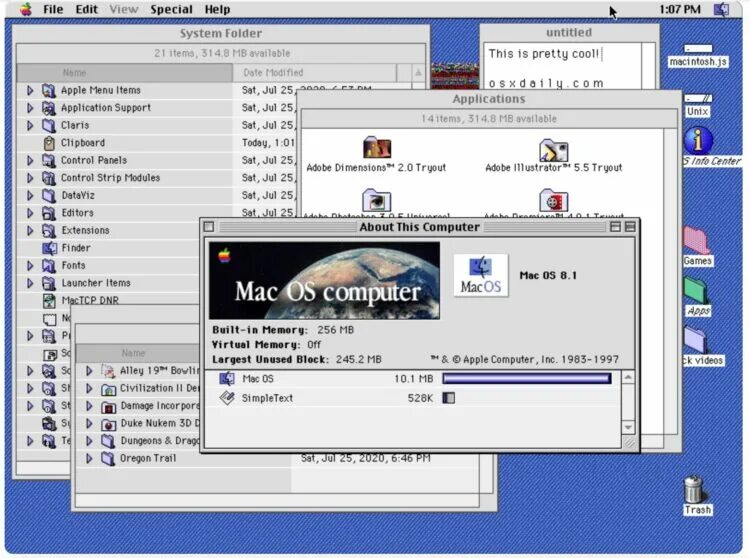The height and width of the screenshot is (558, 750).
Task: Select the Claris folder icon
Action: [x=49, y=126]
